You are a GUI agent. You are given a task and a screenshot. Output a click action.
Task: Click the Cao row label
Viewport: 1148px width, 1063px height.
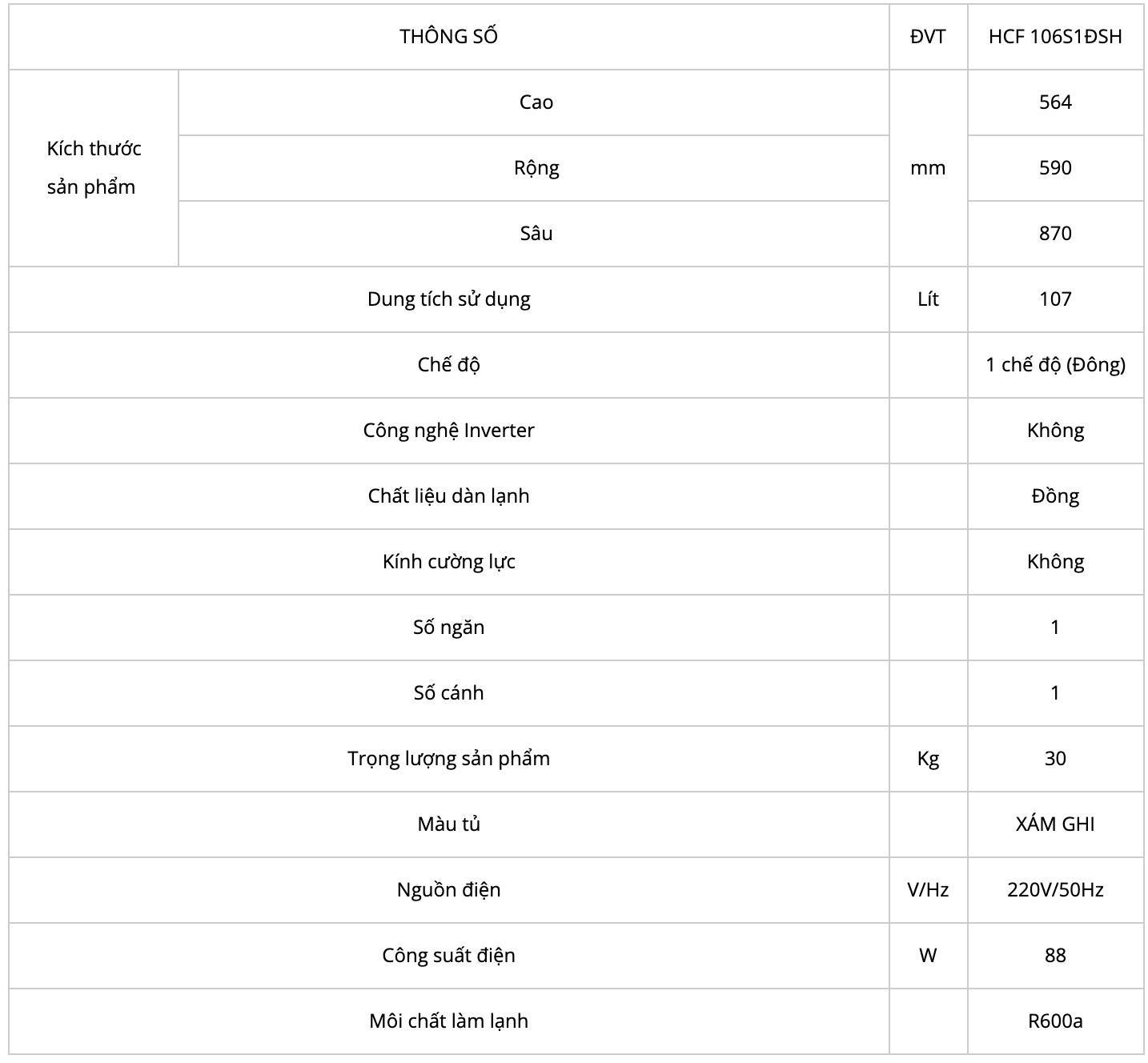tap(536, 102)
